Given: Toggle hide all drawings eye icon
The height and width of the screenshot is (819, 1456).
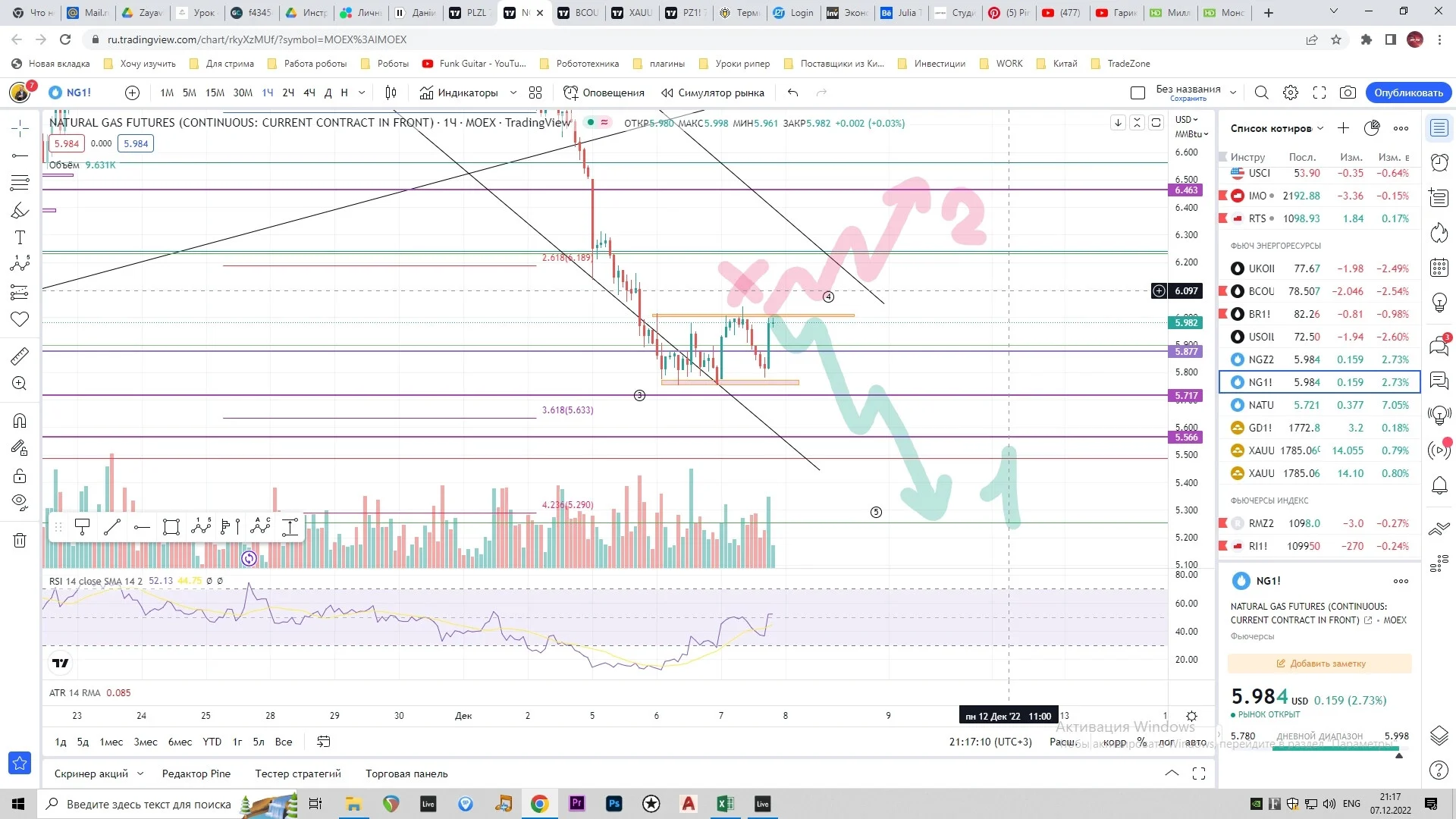Looking at the screenshot, I should pyautogui.click(x=20, y=502).
